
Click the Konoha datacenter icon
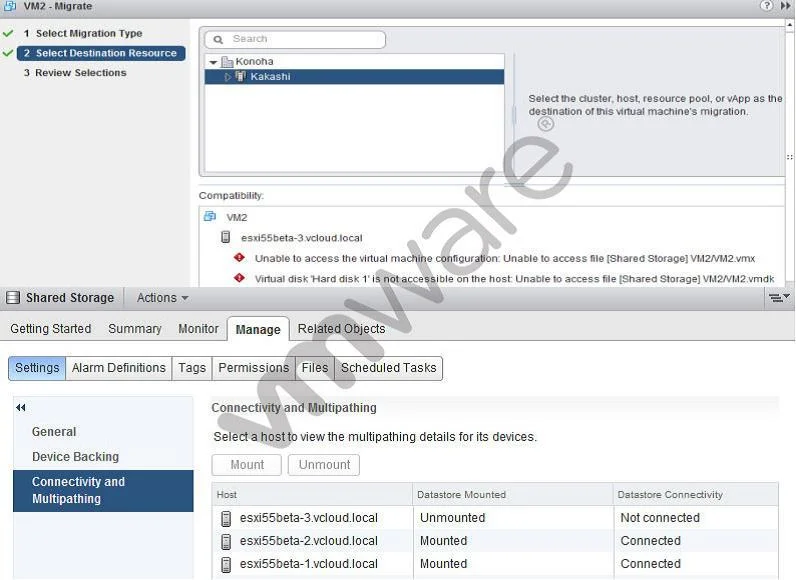pos(227,62)
